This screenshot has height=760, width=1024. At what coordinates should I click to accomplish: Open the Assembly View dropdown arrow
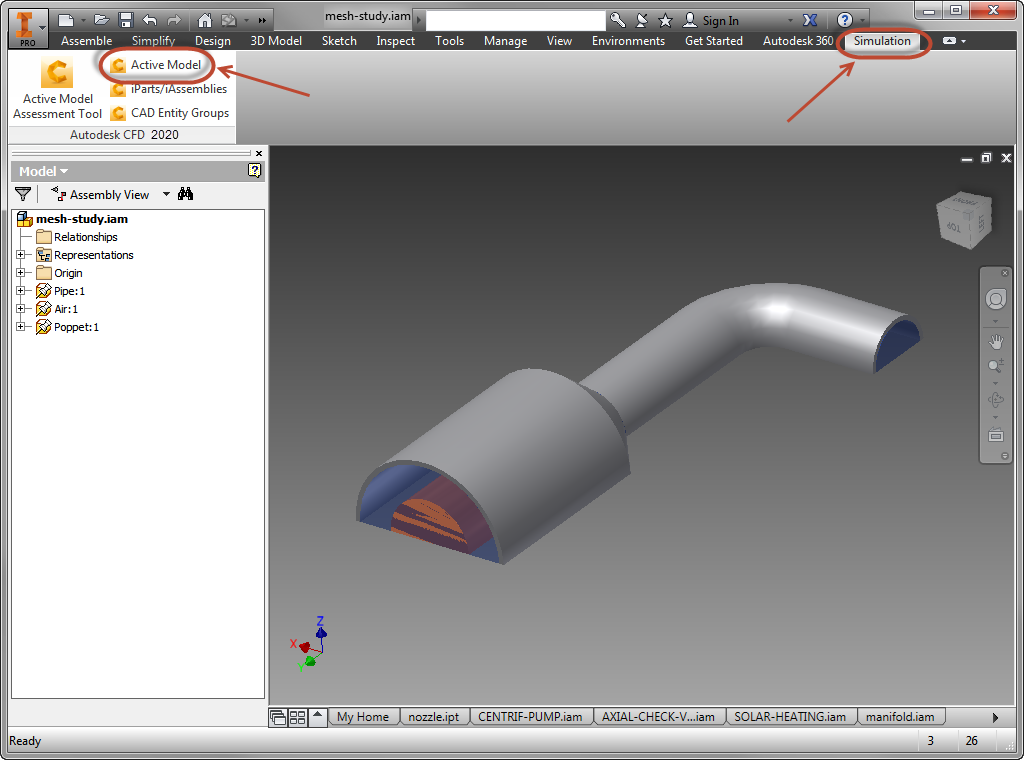166,194
